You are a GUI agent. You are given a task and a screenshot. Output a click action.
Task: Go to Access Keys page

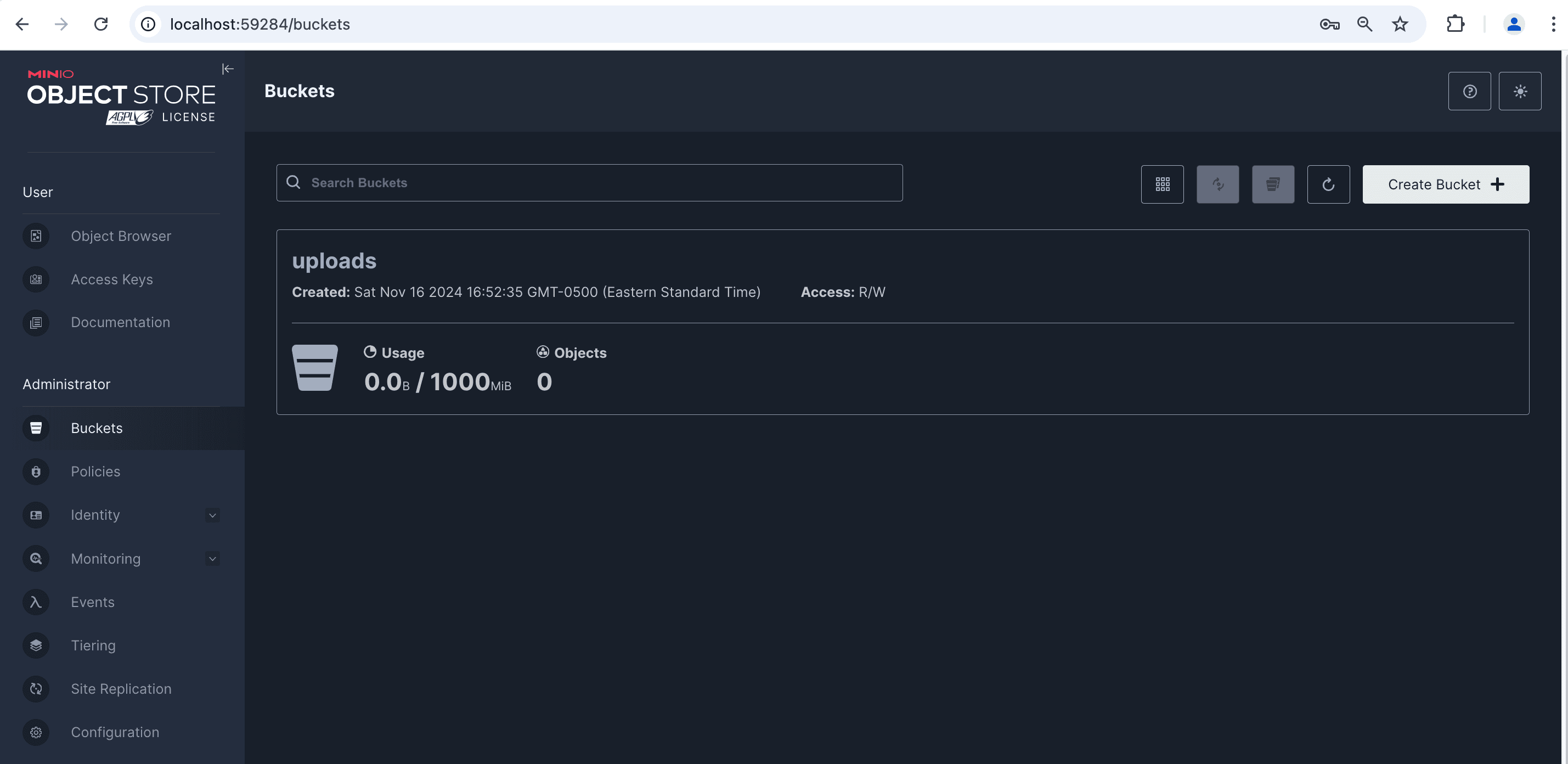click(x=111, y=279)
